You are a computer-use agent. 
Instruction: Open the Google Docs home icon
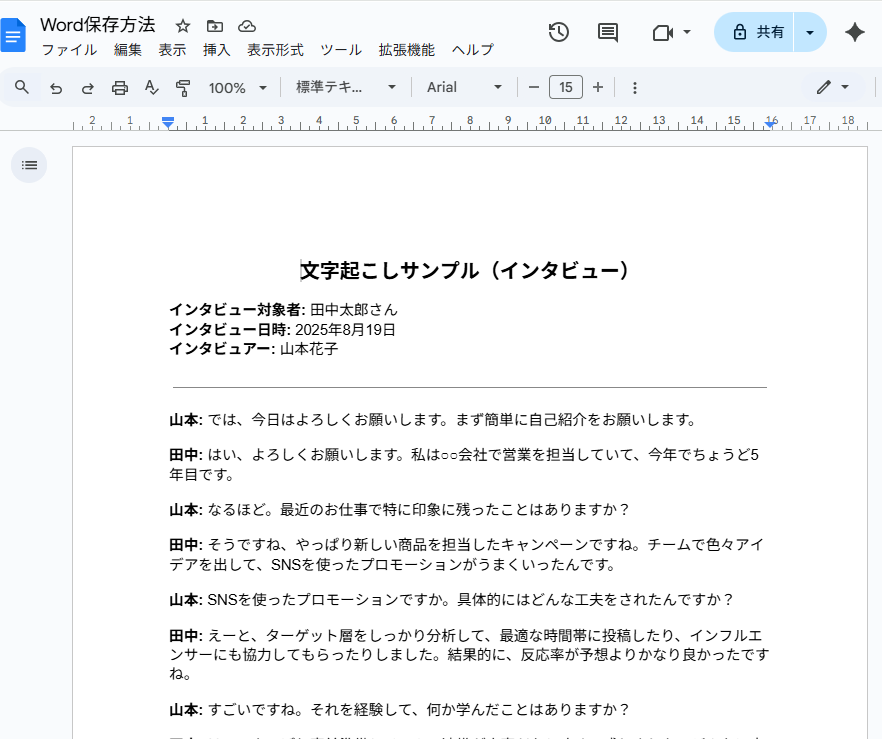13,35
